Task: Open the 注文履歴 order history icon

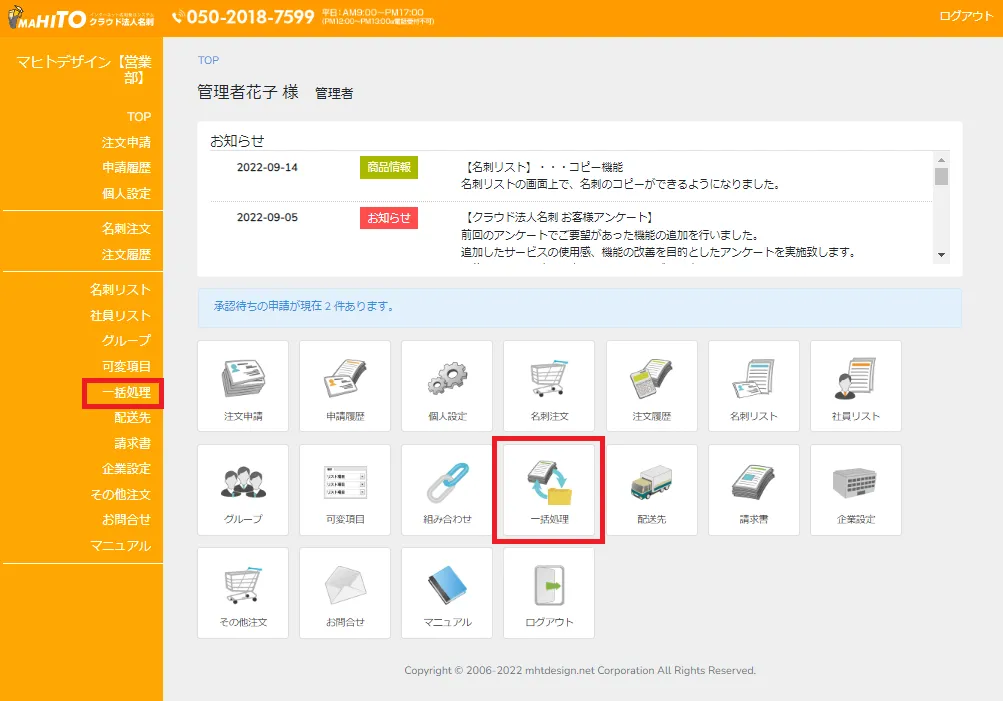Action: pos(650,386)
